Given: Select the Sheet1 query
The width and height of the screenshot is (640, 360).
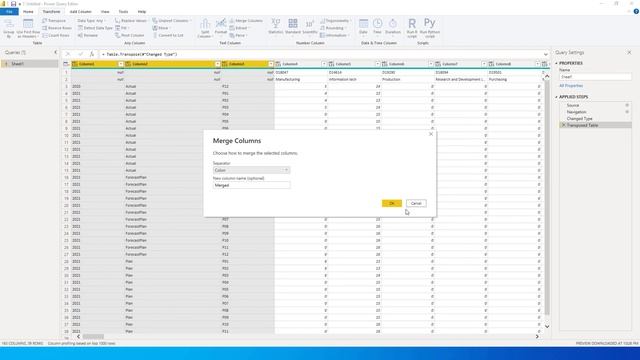Looking at the screenshot, I should point(29,64).
